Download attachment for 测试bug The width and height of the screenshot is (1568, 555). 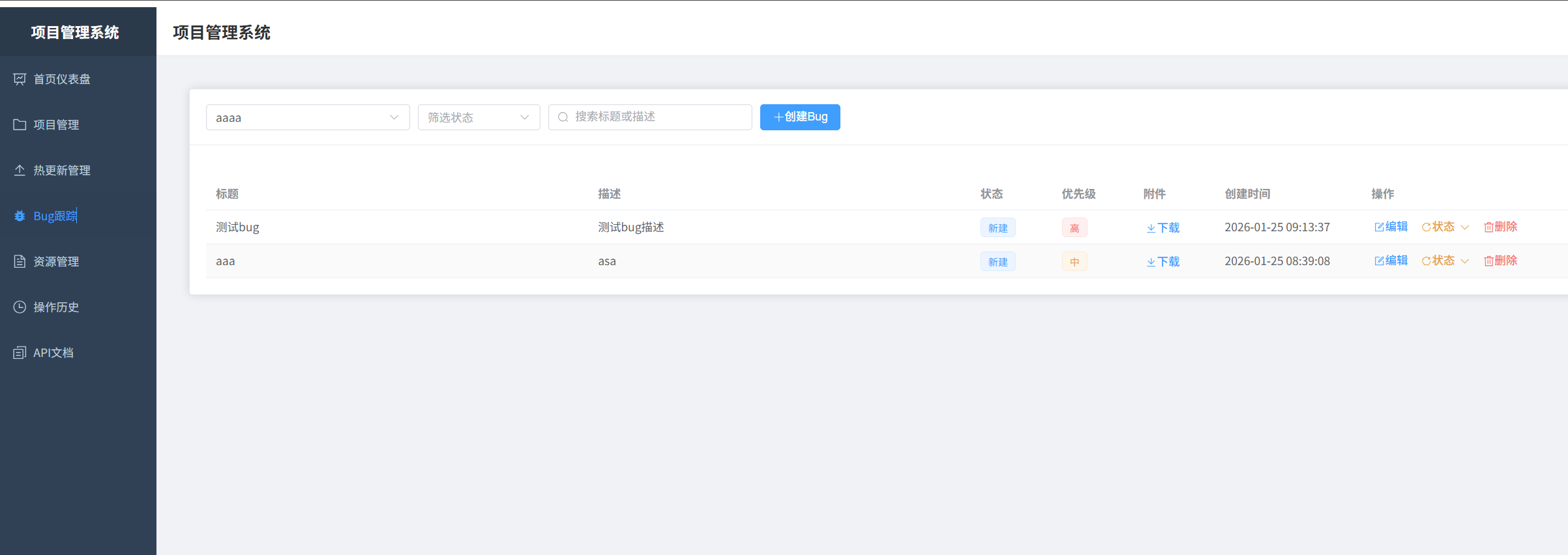[1162, 227]
